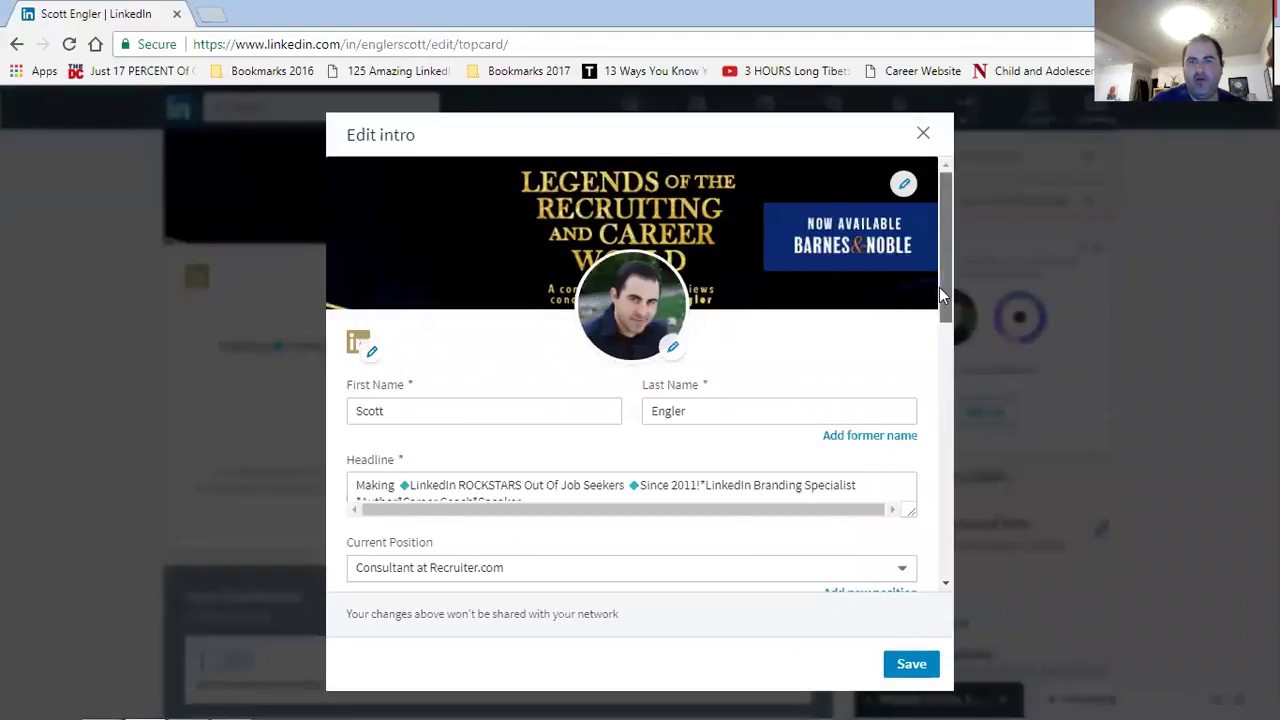Edit the background banner photo pencil icon

tap(904, 184)
